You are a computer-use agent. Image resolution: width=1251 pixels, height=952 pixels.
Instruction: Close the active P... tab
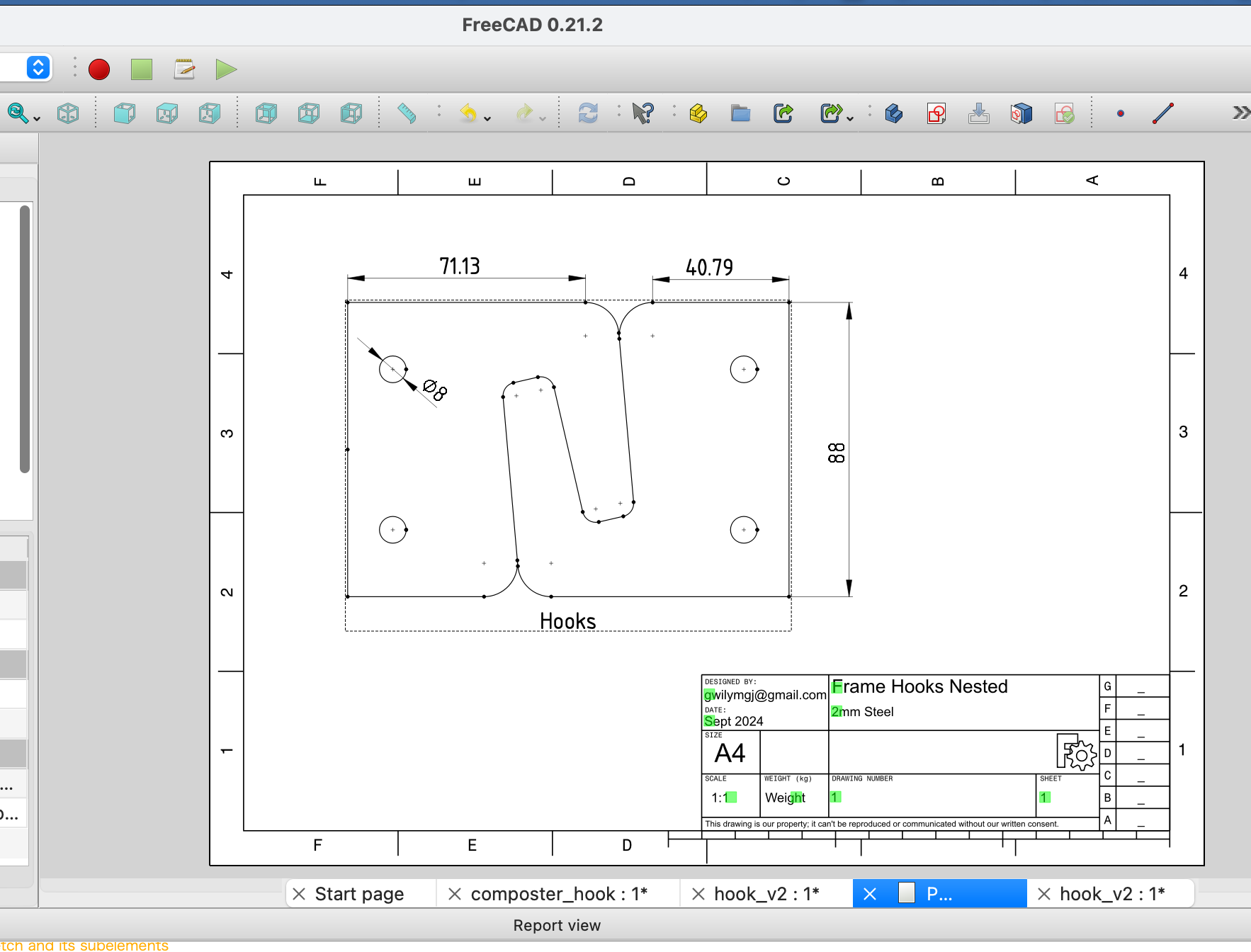pos(870,894)
